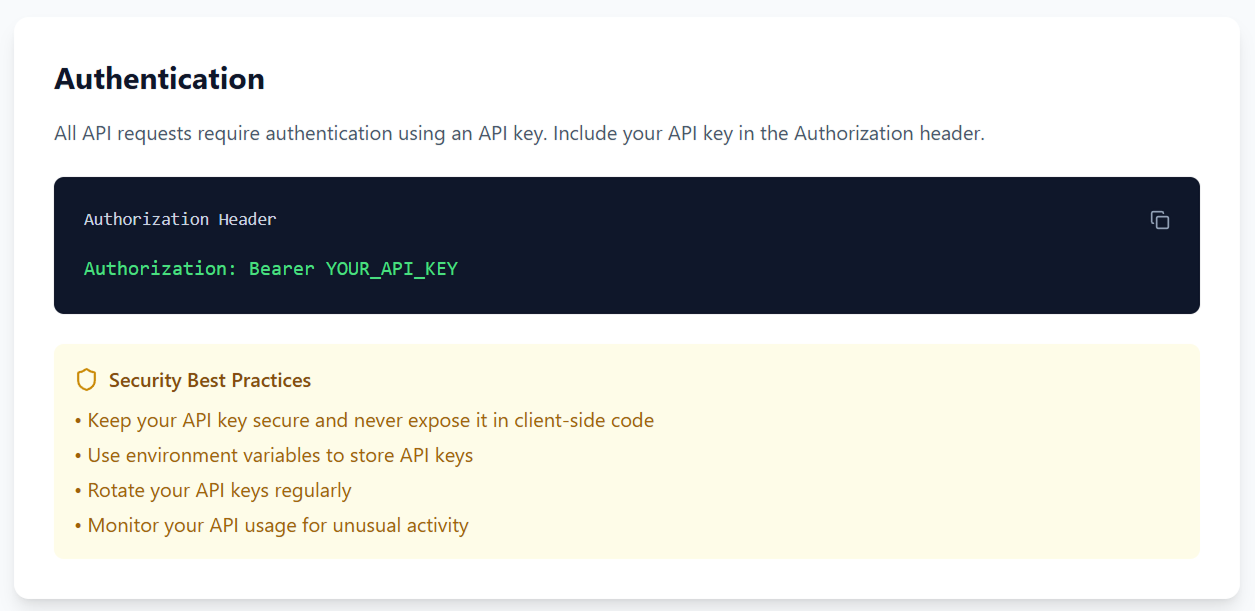Copy the Authorization header code
This screenshot has height=611, width=1255.
[1160, 220]
